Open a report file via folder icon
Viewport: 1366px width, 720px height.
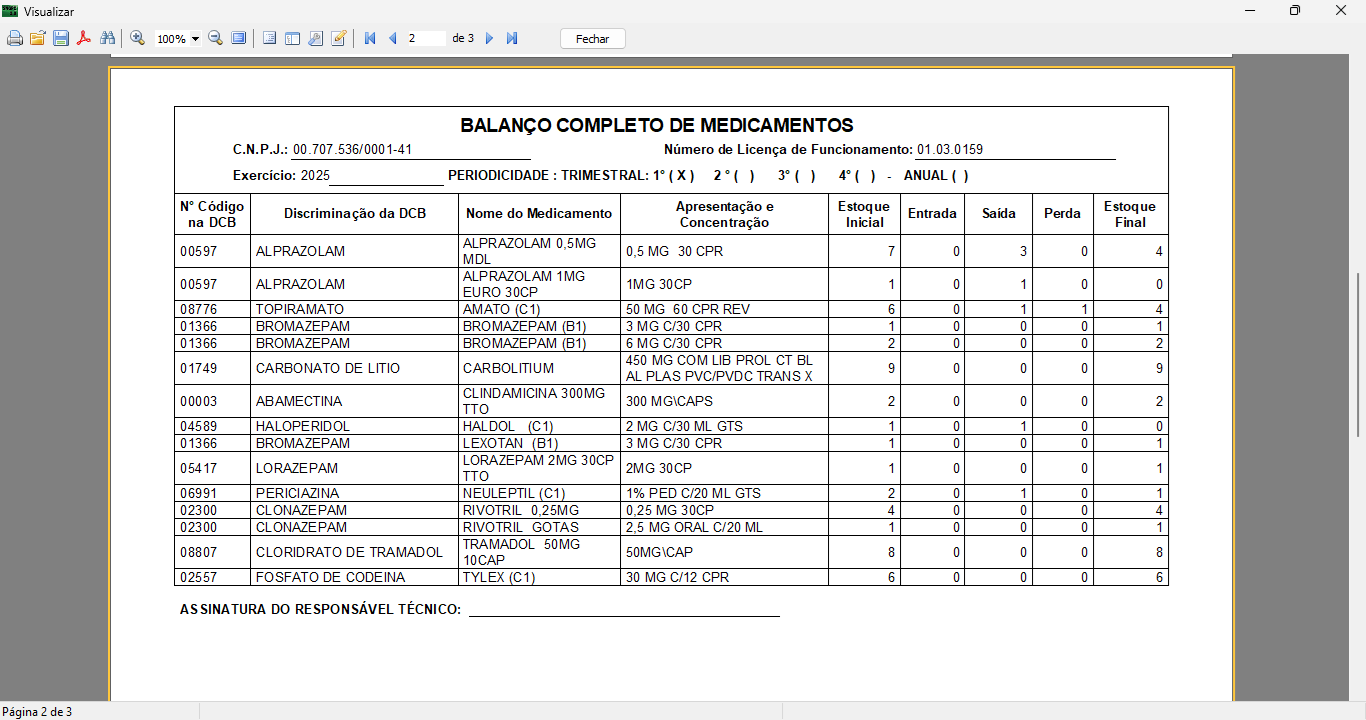38,39
